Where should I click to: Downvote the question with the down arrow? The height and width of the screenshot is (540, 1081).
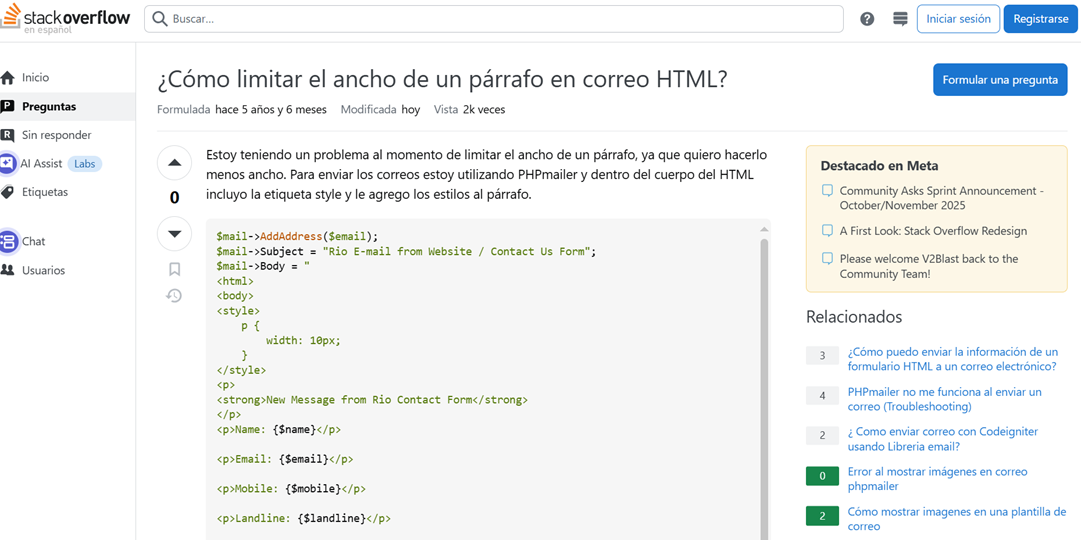tap(174, 234)
